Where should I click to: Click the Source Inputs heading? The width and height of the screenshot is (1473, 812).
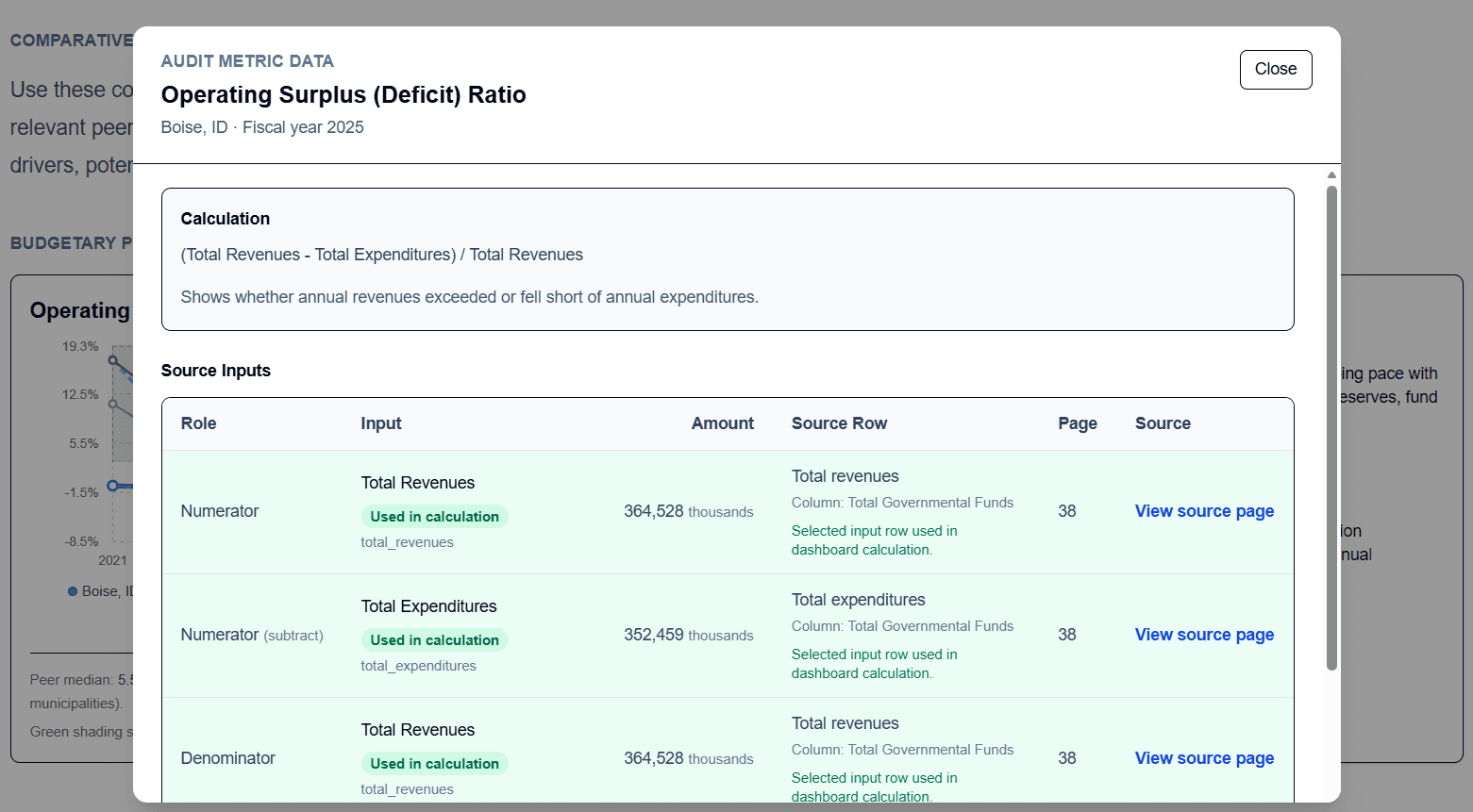pos(215,371)
